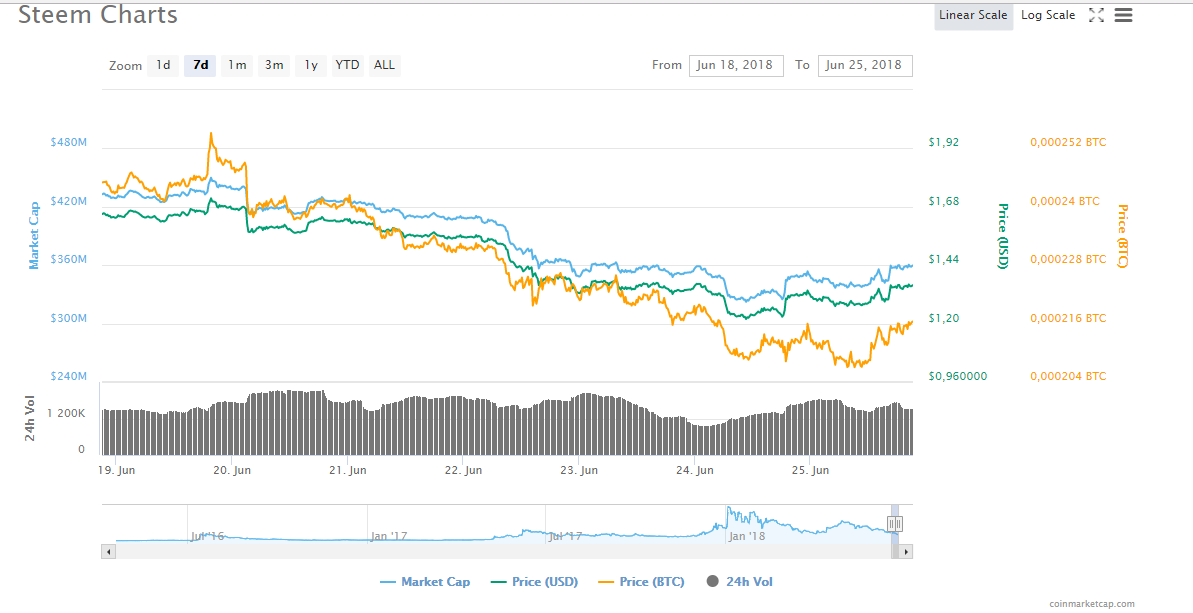This screenshot has width=1193, height=613.
Task: Click the navigator scrollbar track
Action: click(502, 552)
